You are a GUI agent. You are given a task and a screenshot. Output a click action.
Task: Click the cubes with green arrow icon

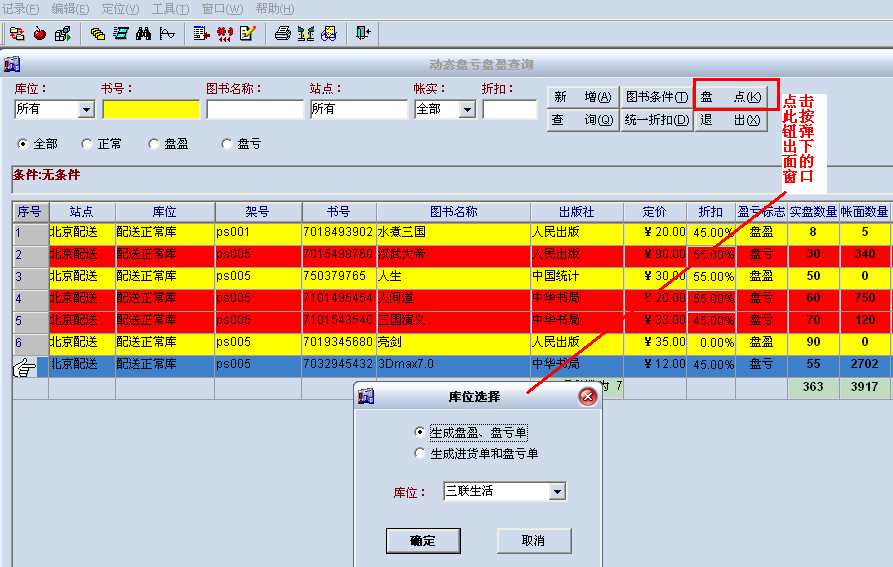pos(63,34)
